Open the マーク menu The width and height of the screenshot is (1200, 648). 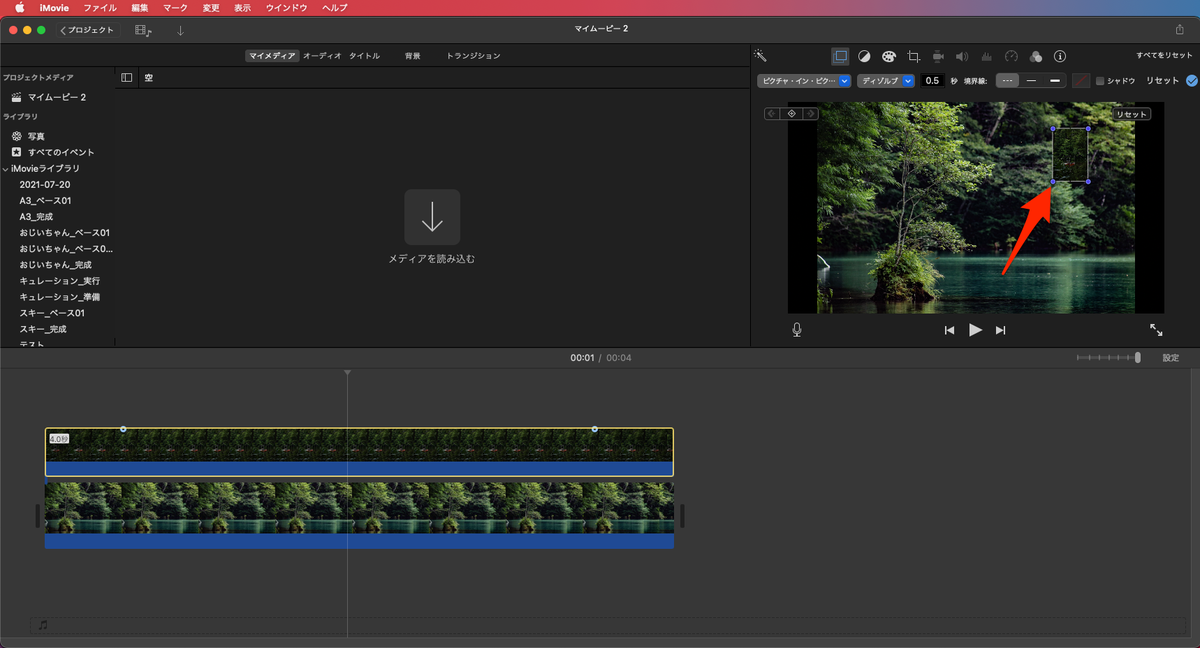[x=175, y=7]
